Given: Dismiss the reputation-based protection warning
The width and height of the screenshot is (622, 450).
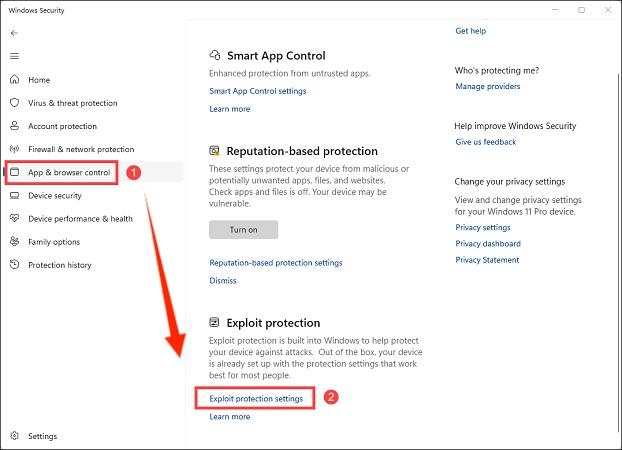Looking at the screenshot, I should 223,281.
